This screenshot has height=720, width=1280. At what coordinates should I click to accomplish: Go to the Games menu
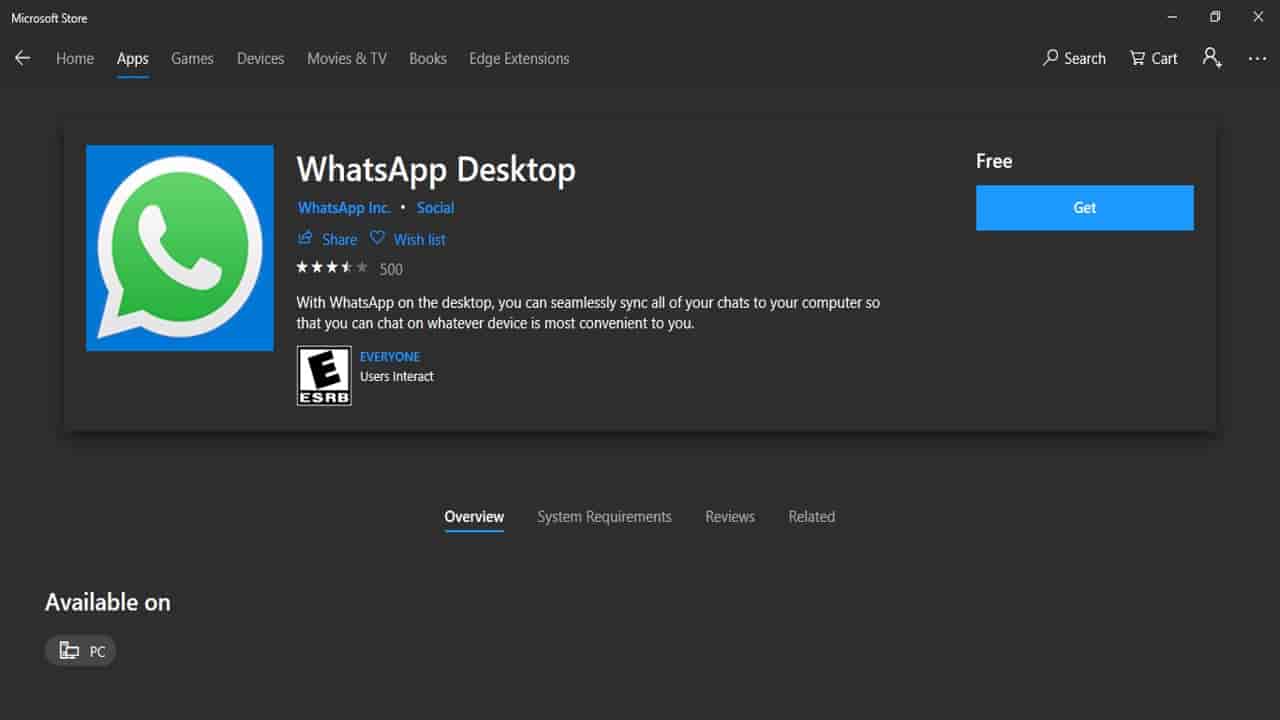(x=192, y=59)
